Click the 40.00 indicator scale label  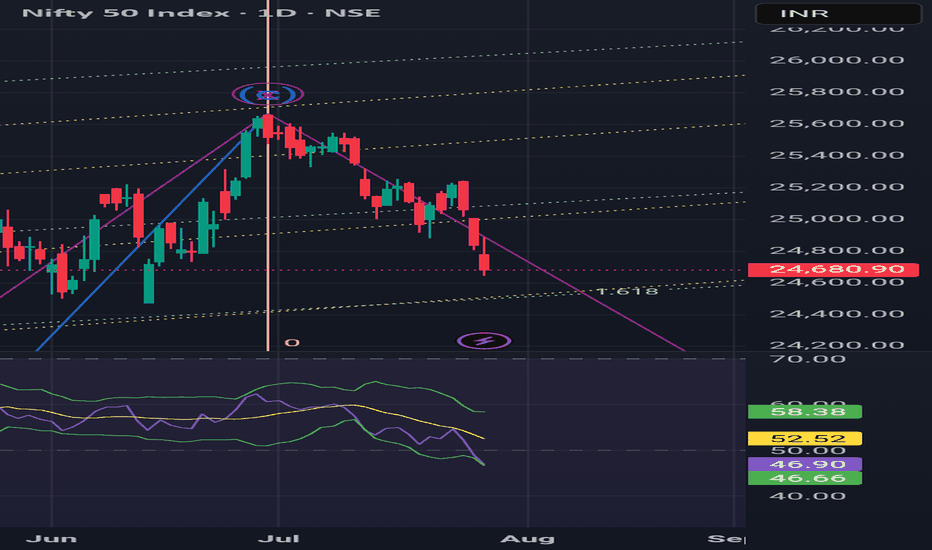point(807,496)
